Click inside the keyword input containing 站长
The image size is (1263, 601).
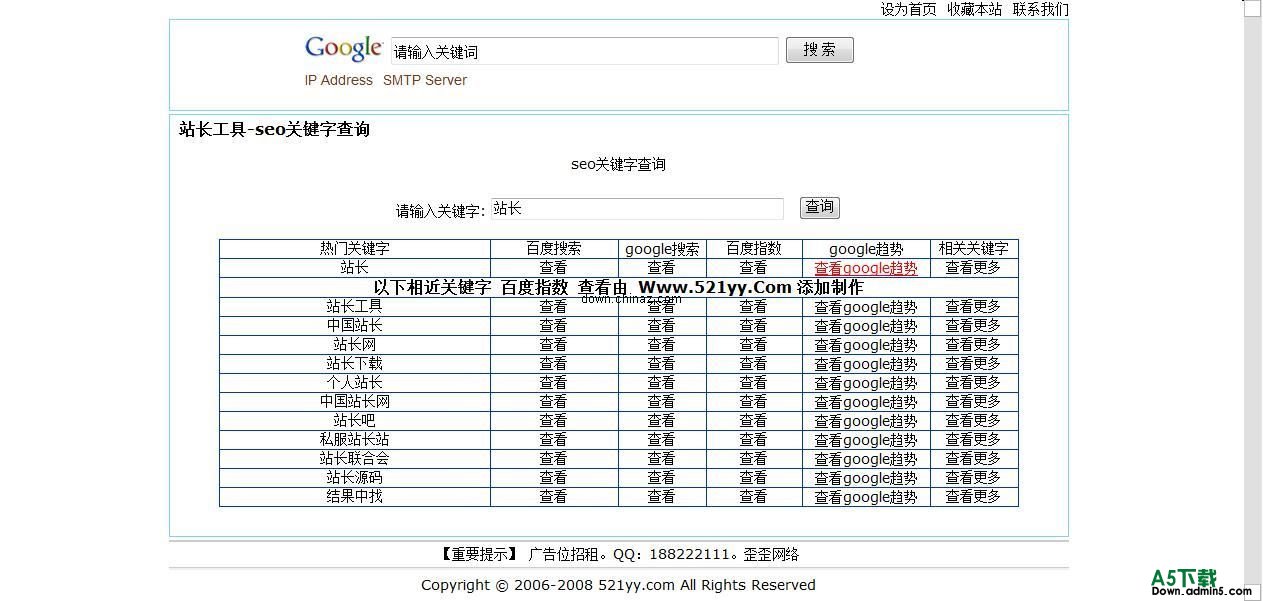[637, 208]
